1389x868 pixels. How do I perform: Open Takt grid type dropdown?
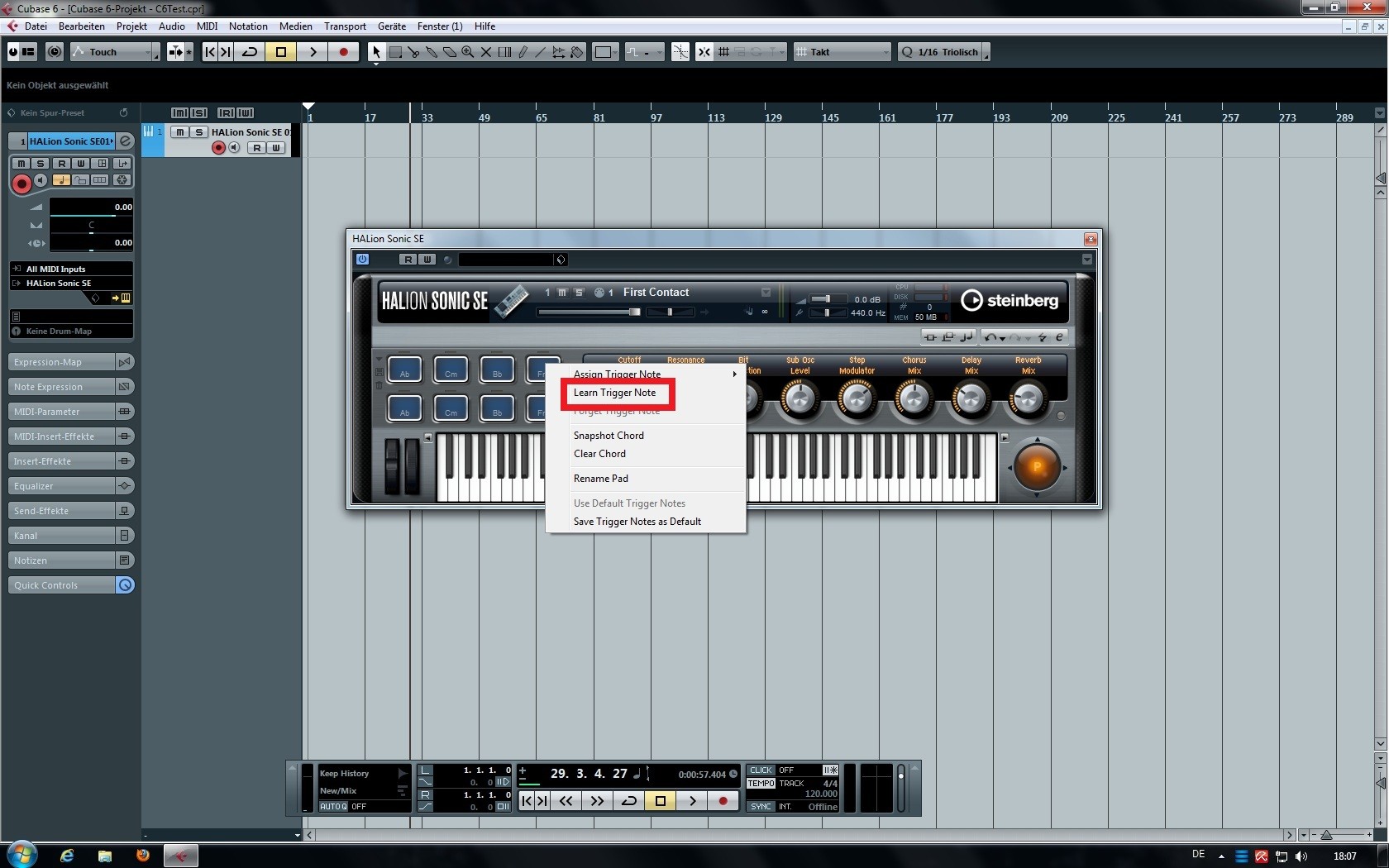coord(842,52)
